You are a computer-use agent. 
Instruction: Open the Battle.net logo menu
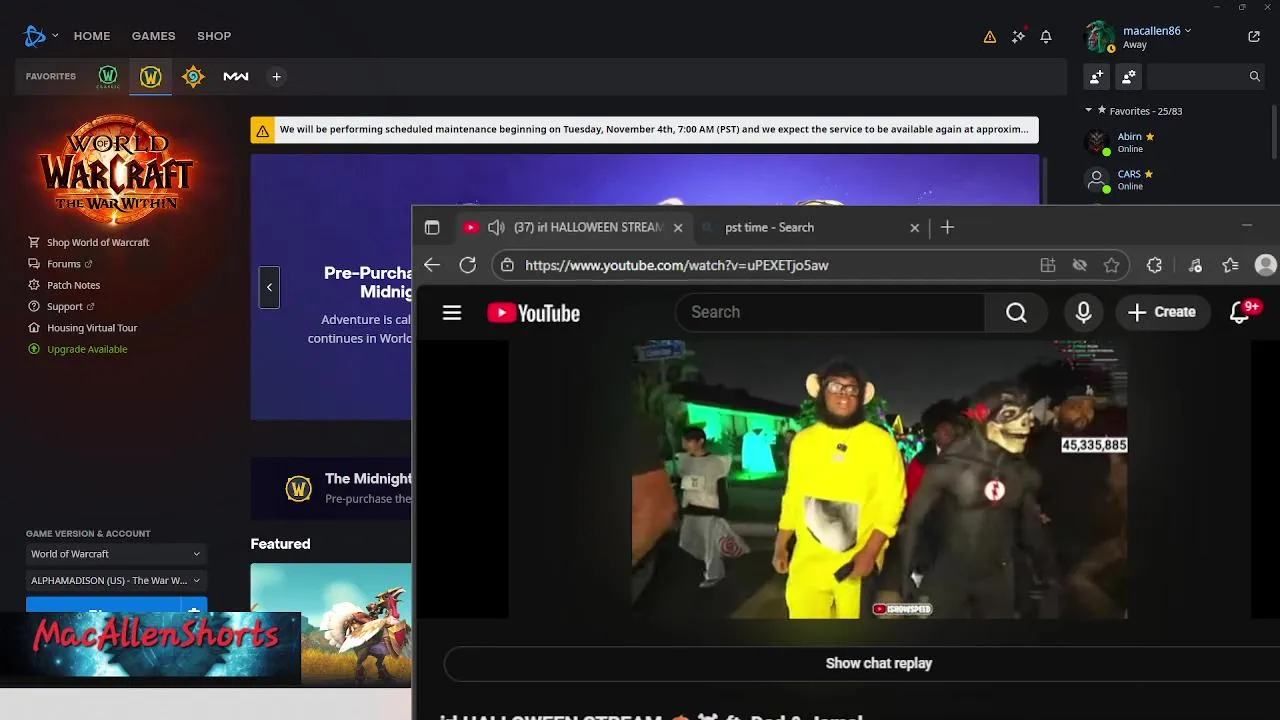pos(35,36)
